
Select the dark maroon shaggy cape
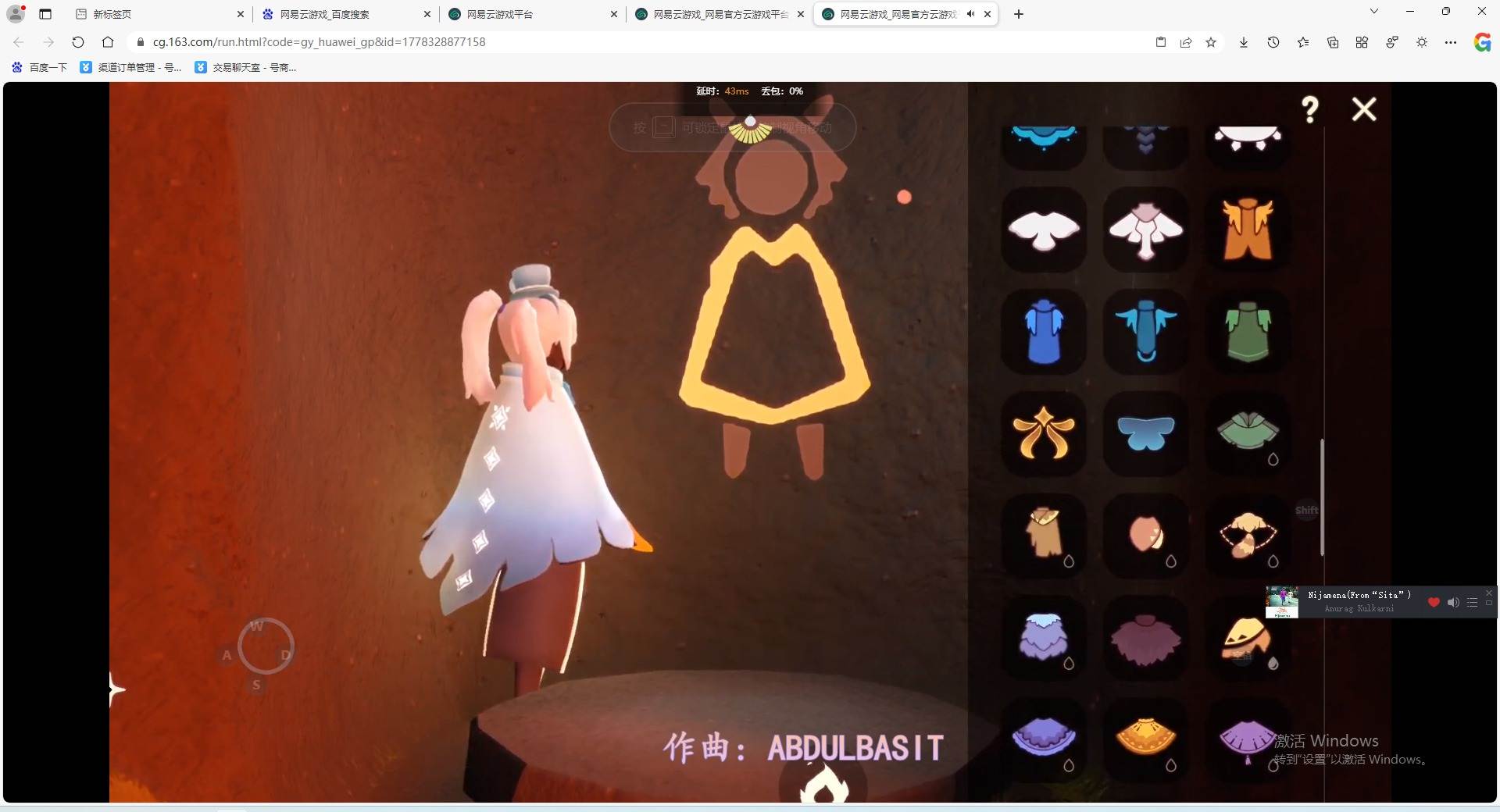click(x=1145, y=638)
